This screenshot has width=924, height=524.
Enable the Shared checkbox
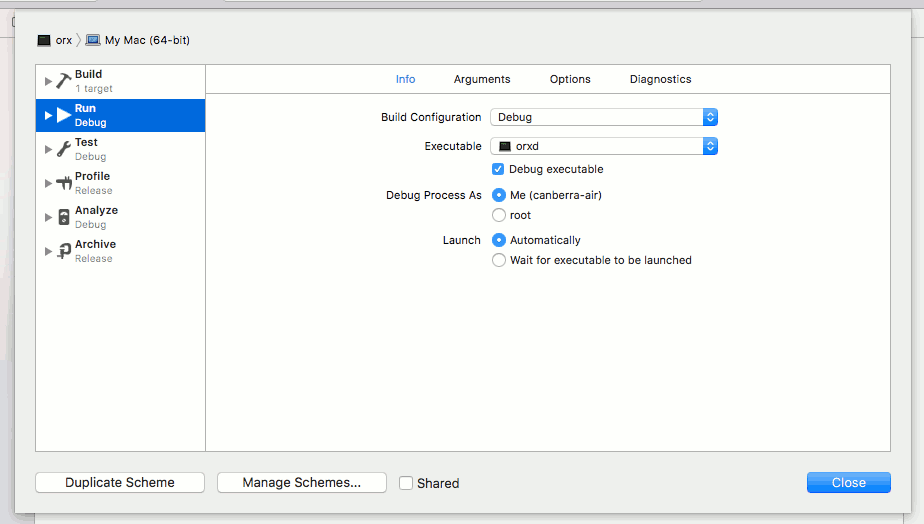click(406, 483)
